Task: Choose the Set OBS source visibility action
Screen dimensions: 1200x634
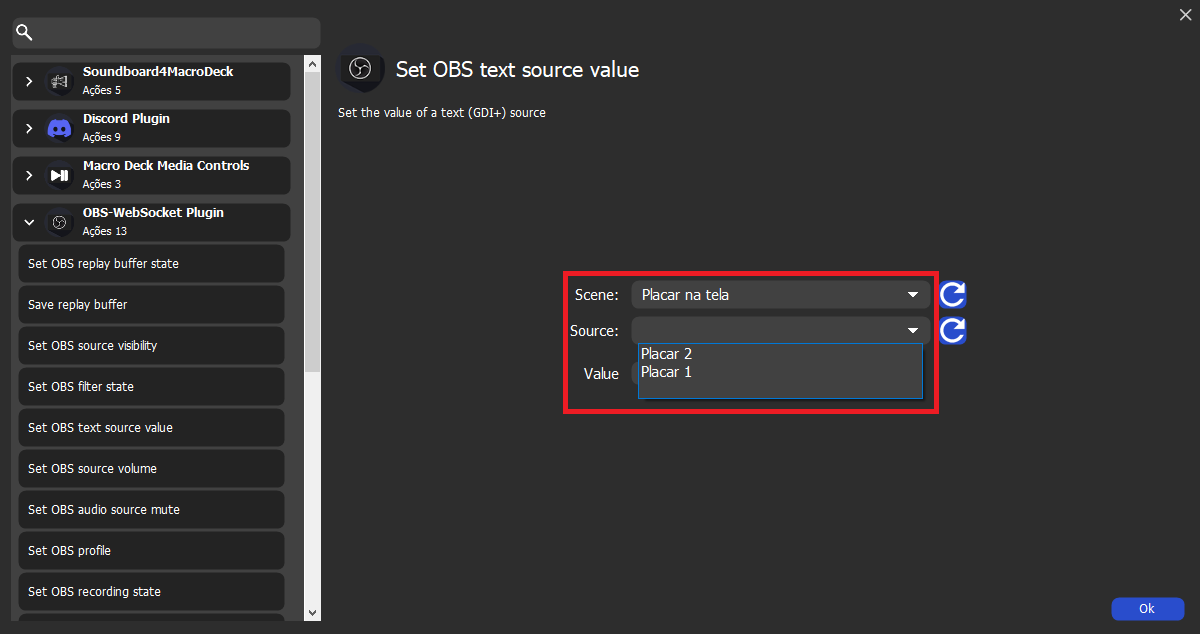Action: (x=150, y=345)
